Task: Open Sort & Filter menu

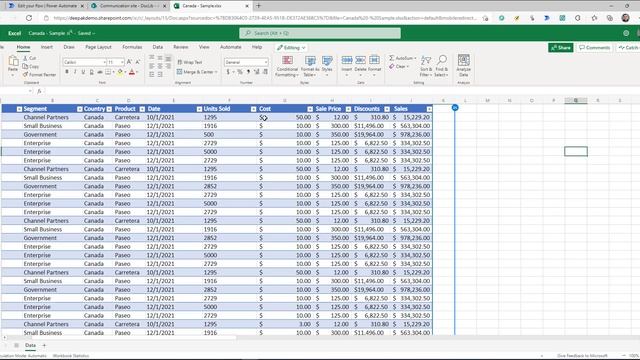Action: (x=425, y=66)
